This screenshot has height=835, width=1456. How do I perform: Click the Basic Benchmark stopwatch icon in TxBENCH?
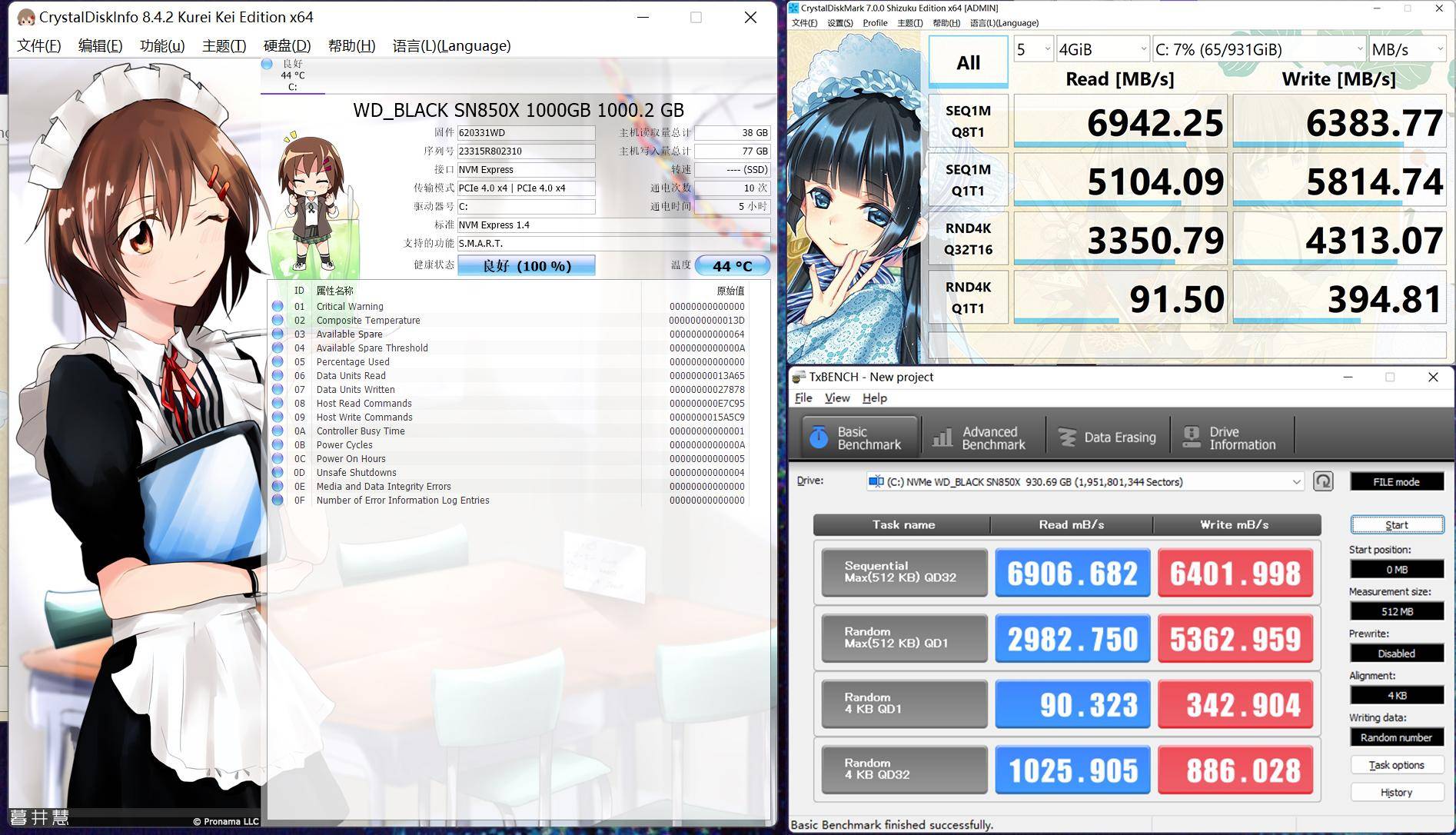819,437
